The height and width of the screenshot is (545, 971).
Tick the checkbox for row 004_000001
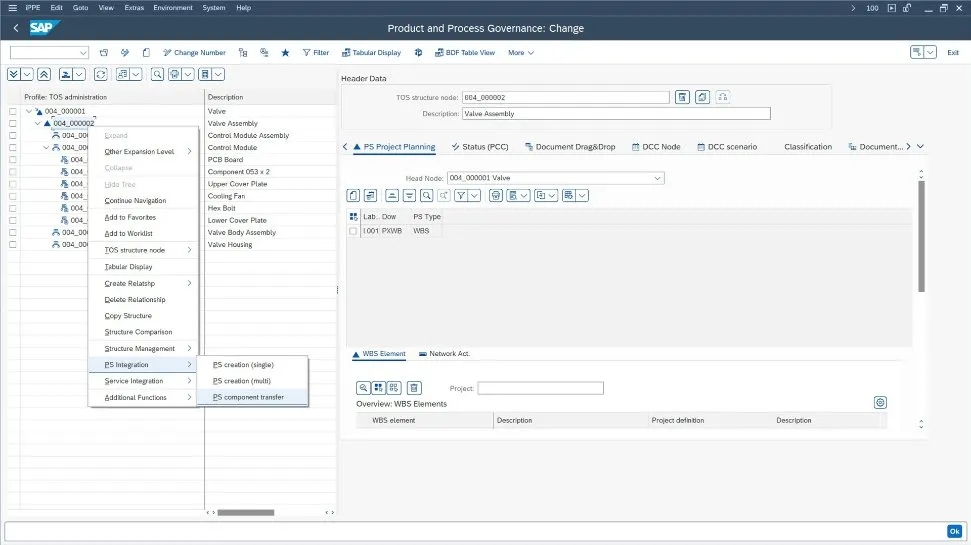pyautogui.click(x=13, y=111)
